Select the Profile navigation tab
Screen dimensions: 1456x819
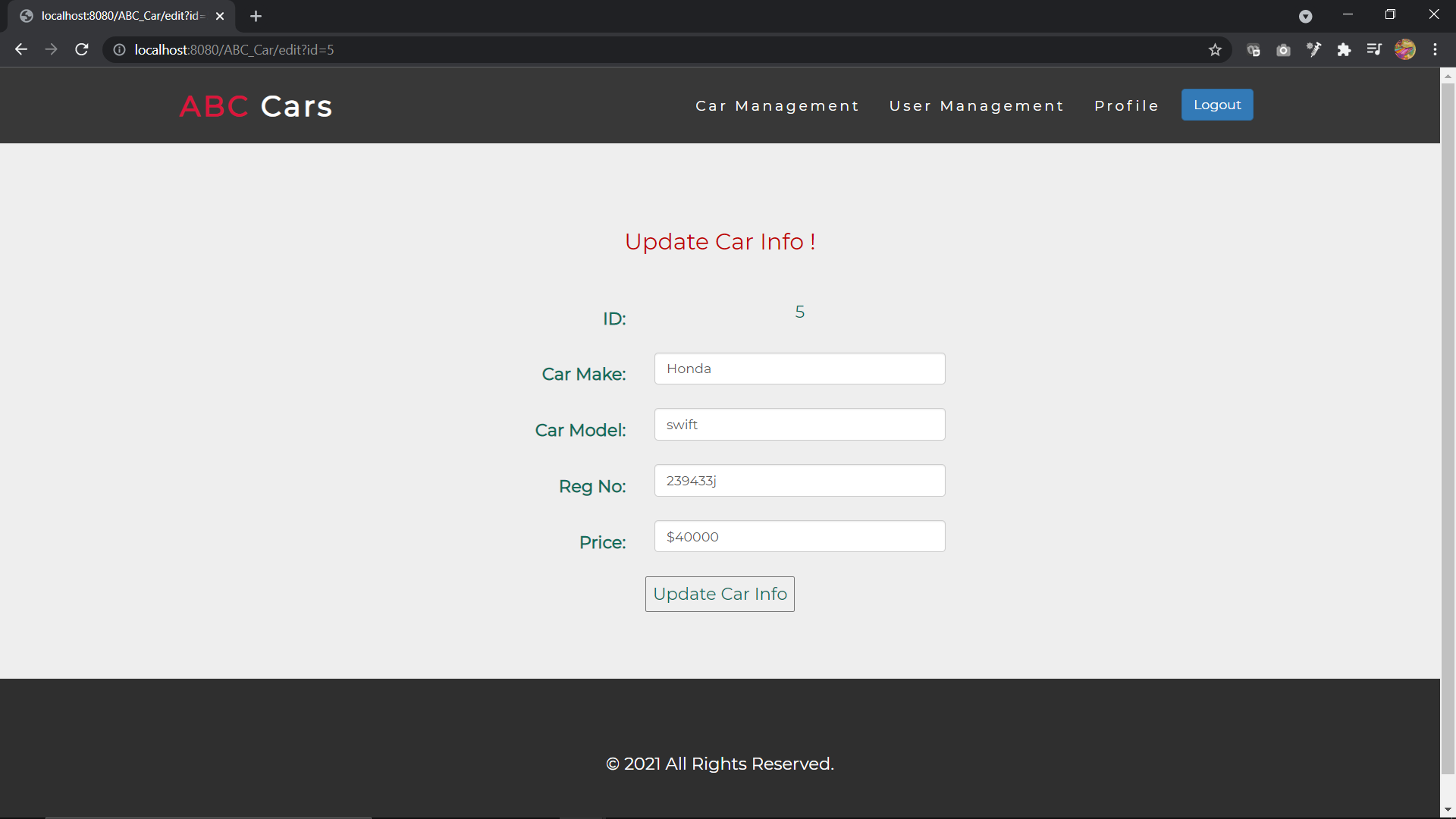point(1126,105)
